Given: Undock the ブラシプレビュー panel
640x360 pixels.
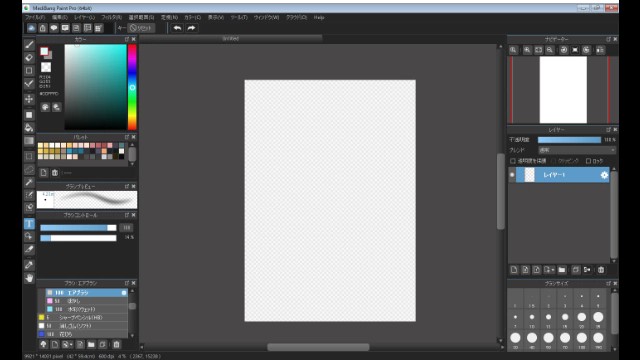Looking at the screenshot, I should point(127,186).
